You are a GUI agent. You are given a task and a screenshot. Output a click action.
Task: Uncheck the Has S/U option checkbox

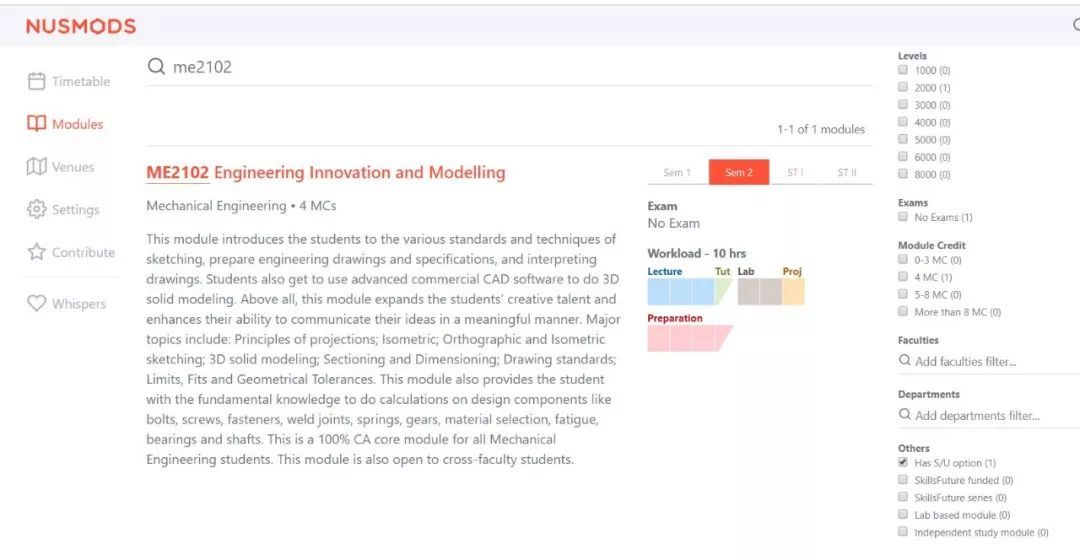(x=903, y=463)
